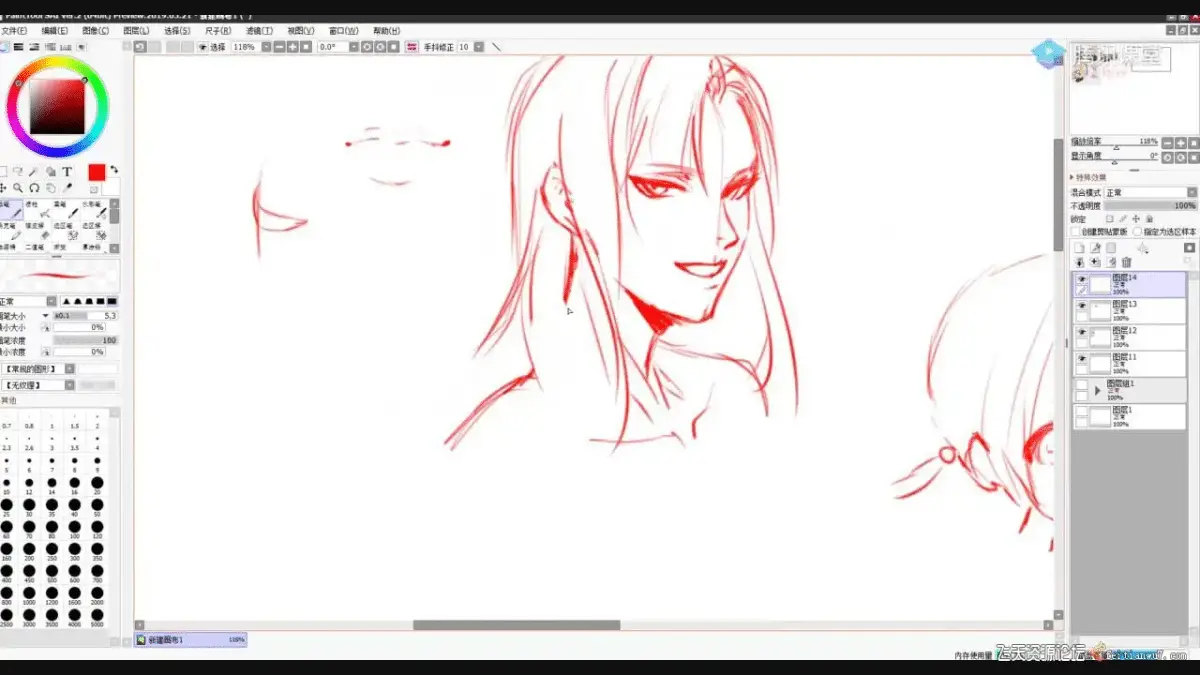Enable 指定为选区样本 checkbox
The width and height of the screenshot is (1200, 675).
pos(1138,232)
